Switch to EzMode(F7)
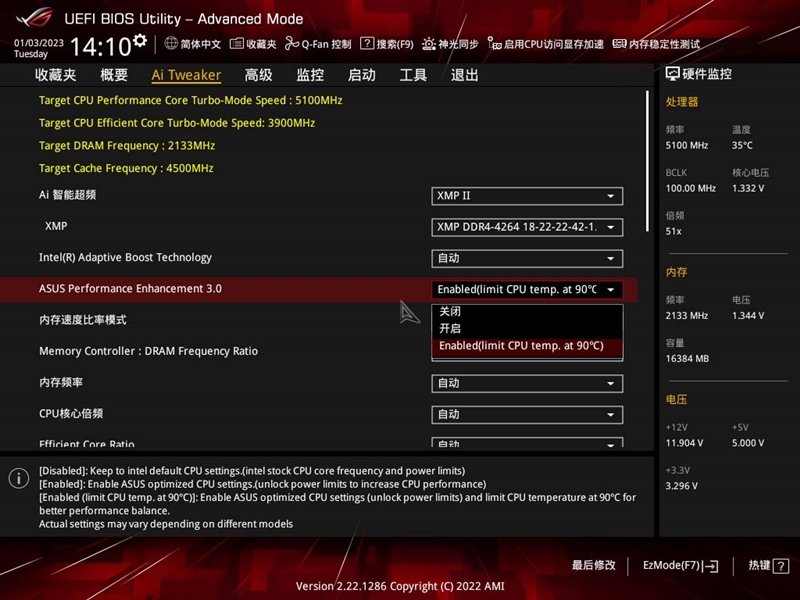Screen dimensions: 800x600 (681, 565)
